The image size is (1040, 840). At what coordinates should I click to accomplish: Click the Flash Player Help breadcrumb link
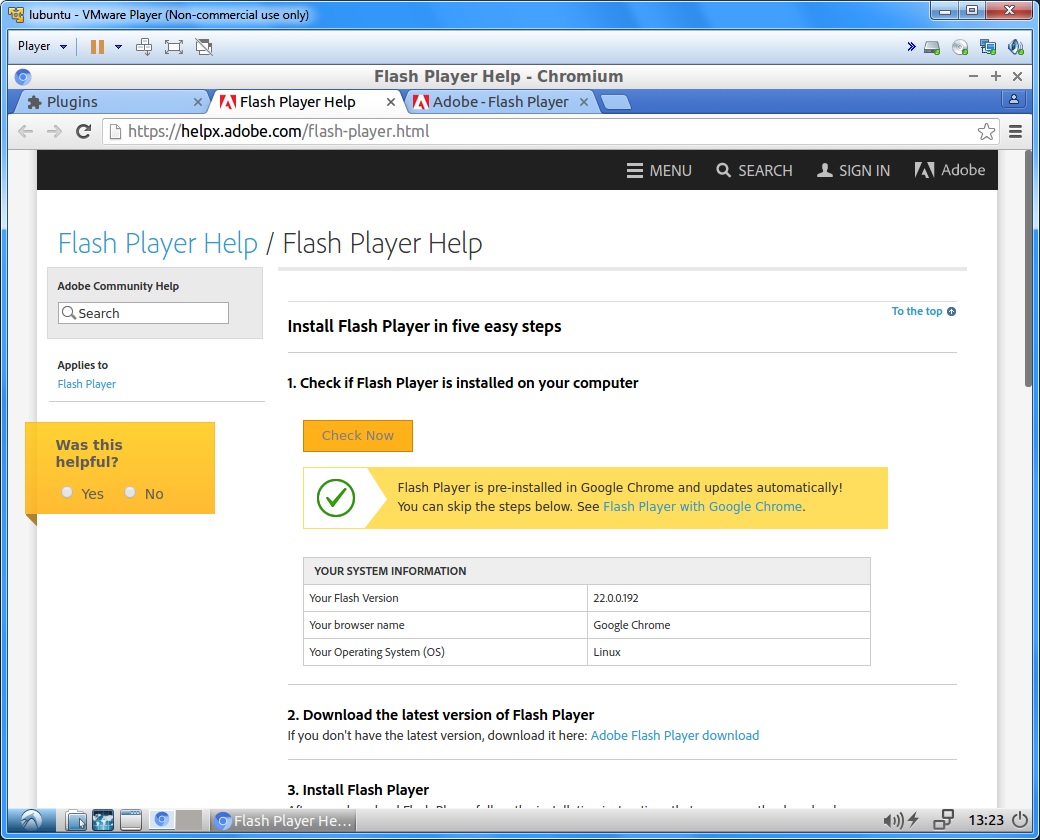coord(158,244)
